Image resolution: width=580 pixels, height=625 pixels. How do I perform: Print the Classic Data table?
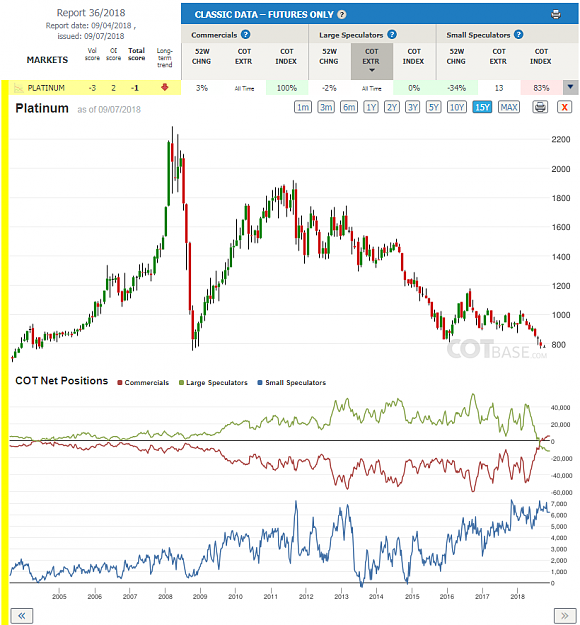(556, 15)
